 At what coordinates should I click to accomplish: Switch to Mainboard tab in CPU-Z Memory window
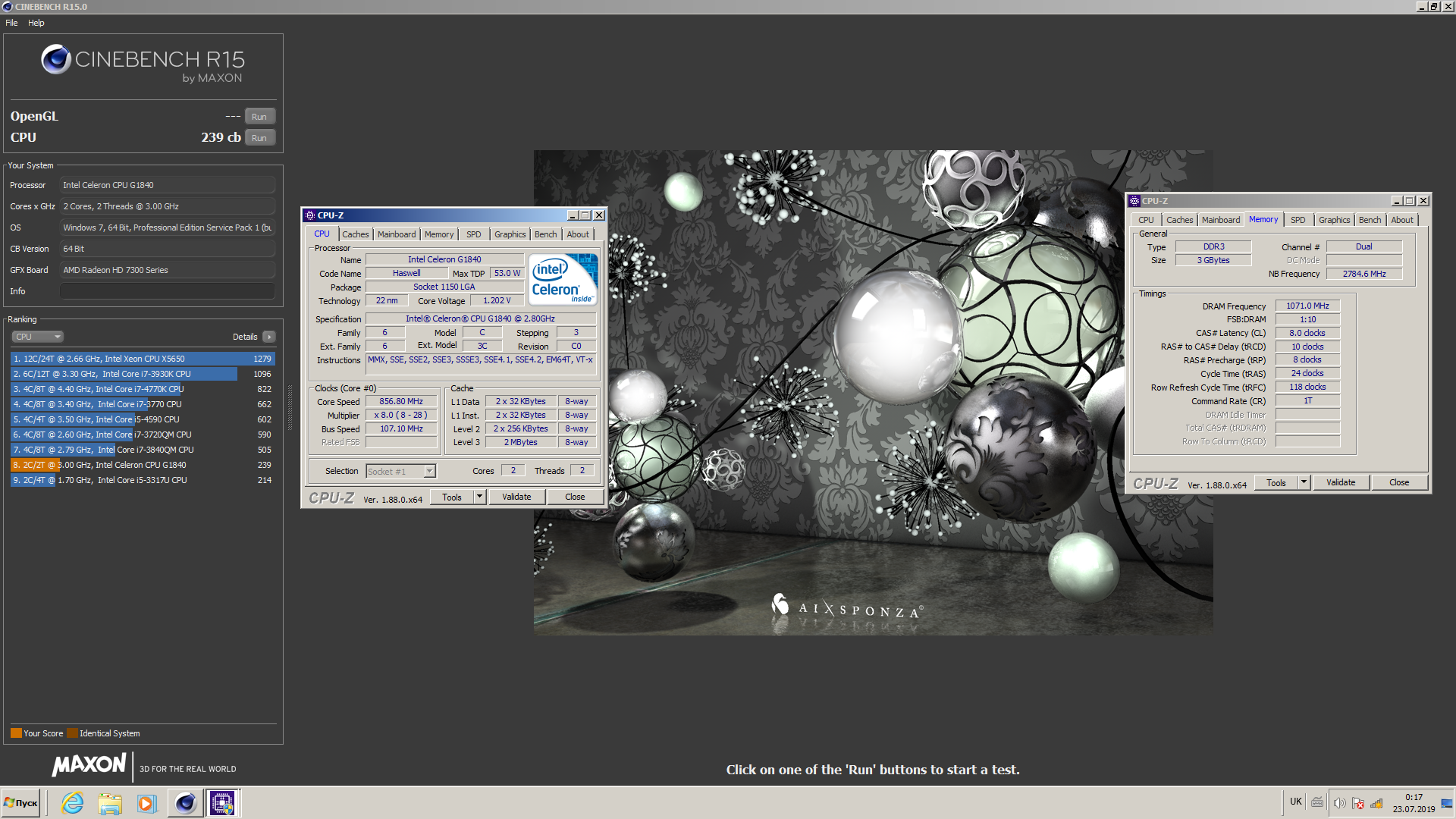coord(1221,220)
